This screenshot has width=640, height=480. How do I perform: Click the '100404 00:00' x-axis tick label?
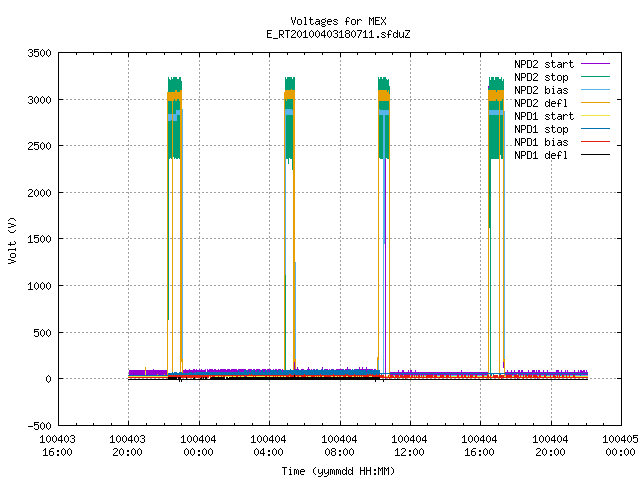(x=198, y=446)
